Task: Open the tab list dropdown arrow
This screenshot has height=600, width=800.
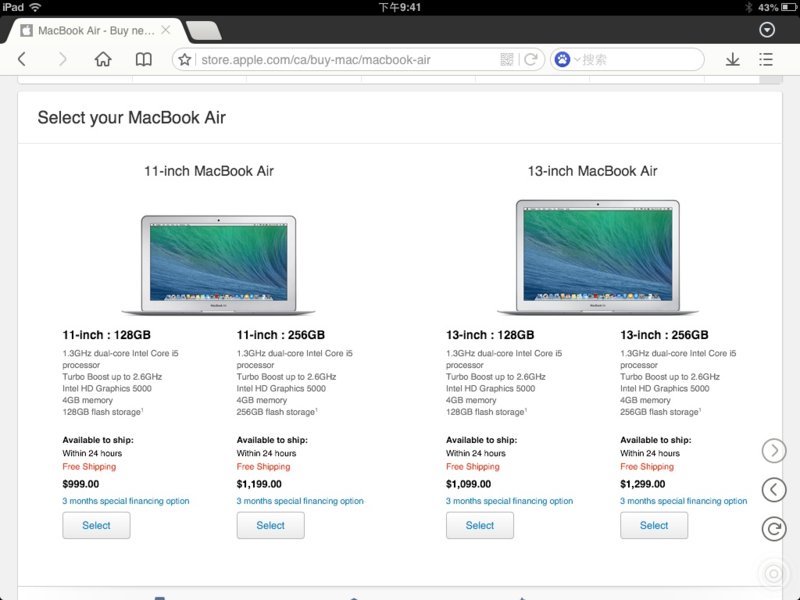Action: click(x=767, y=30)
